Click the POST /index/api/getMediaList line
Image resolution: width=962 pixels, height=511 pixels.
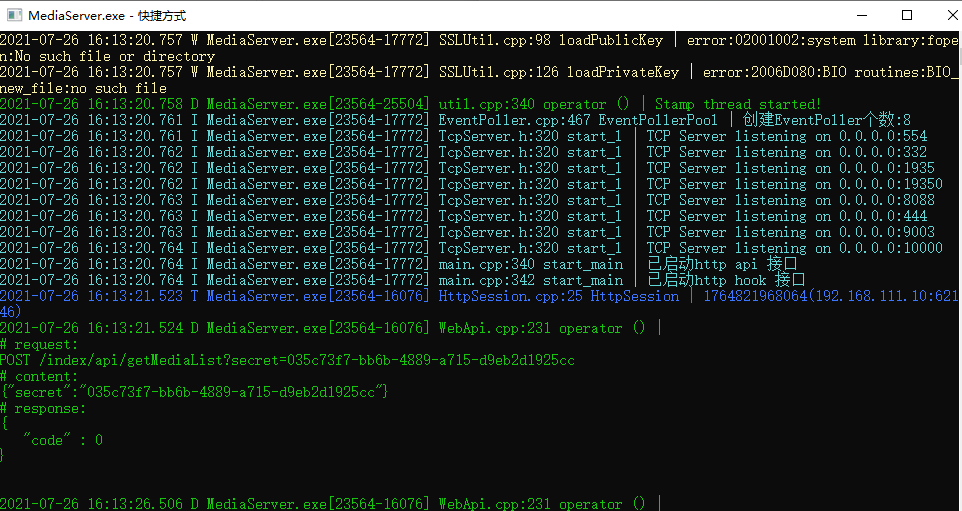coord(287,360)
